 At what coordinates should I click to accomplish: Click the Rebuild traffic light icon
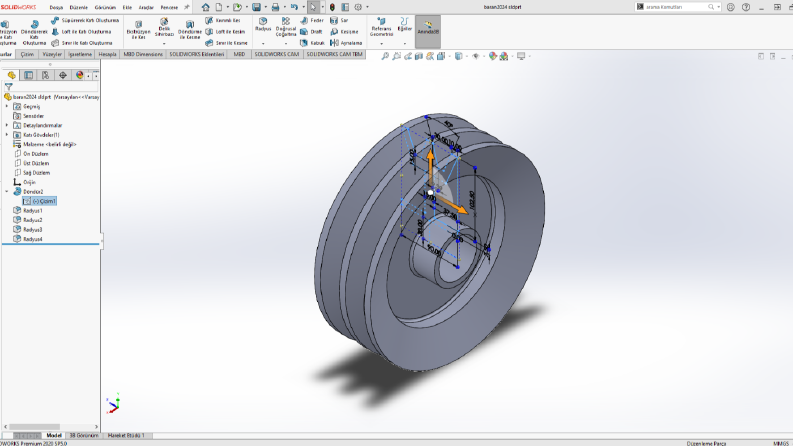tap(332, 7)
